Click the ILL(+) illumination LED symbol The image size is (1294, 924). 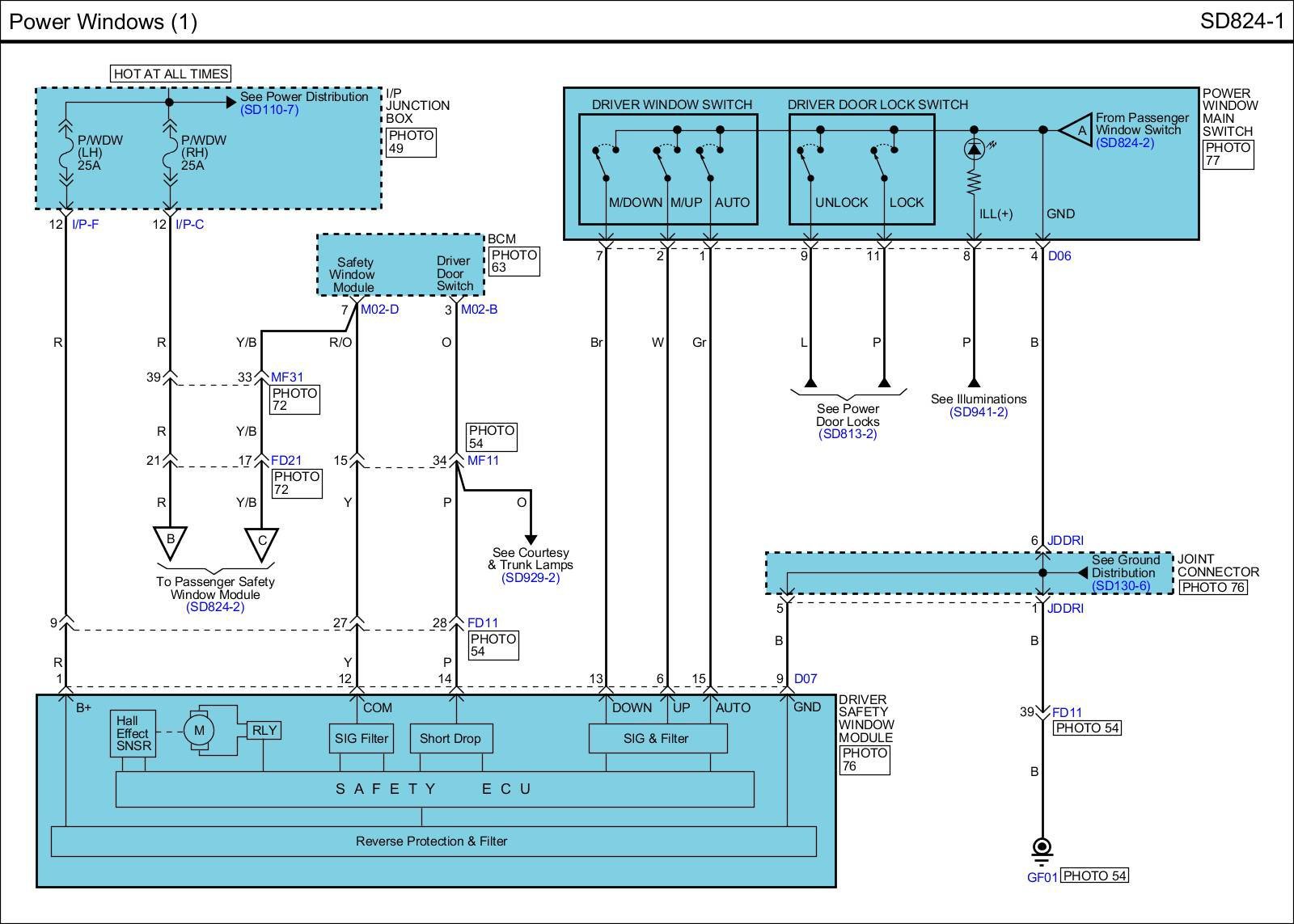[974, 150]
